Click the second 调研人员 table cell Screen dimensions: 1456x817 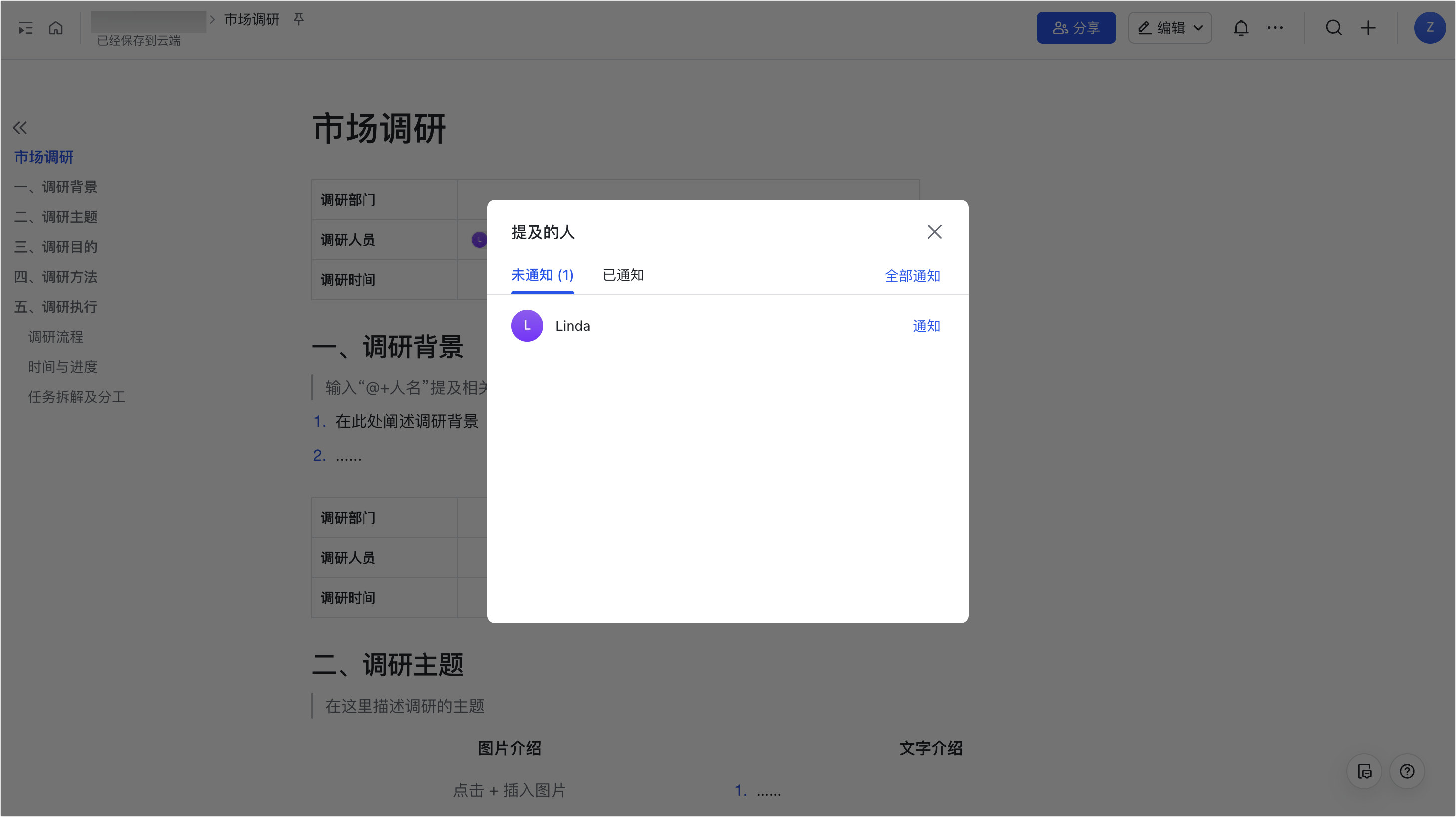point(384,558)
